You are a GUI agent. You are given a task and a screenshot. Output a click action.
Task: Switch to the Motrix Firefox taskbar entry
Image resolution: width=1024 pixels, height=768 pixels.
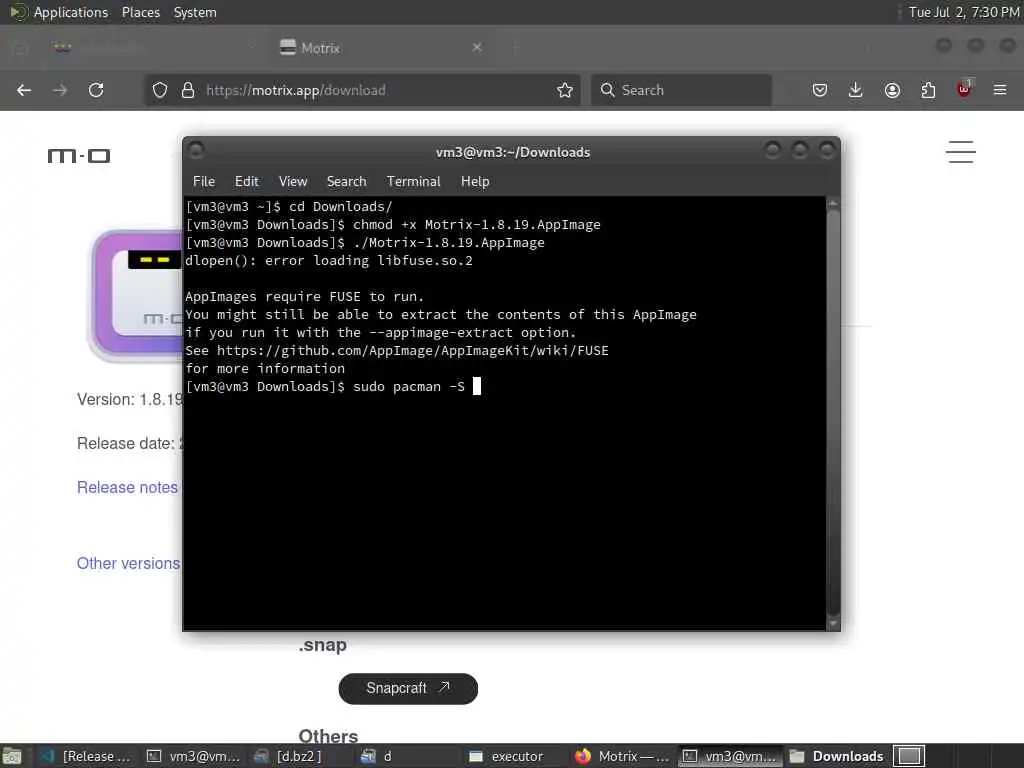point(622,756)
